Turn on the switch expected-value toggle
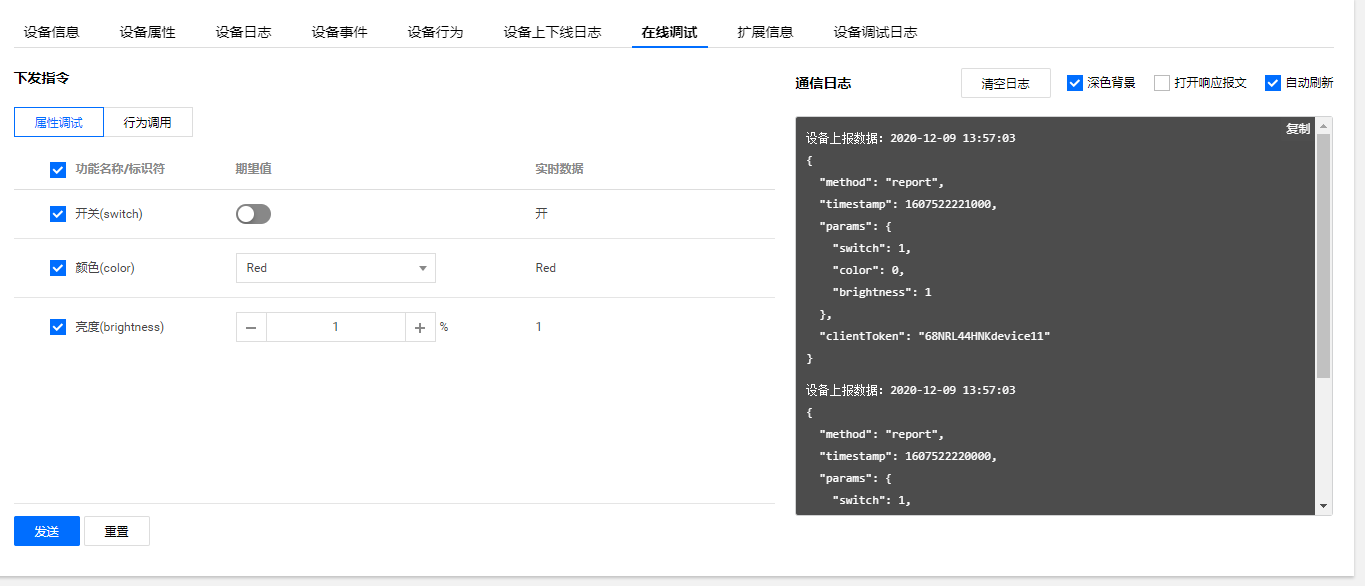The image size is (1365, 586). pos(253,214)
